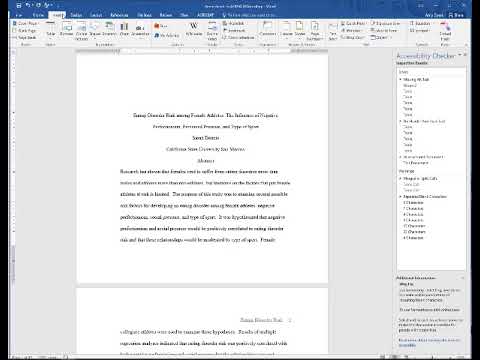Image resolution: width=480 pixels, height=360 pixels.
Task: Open the Footer dropdown
Action: tap(300, 29)
